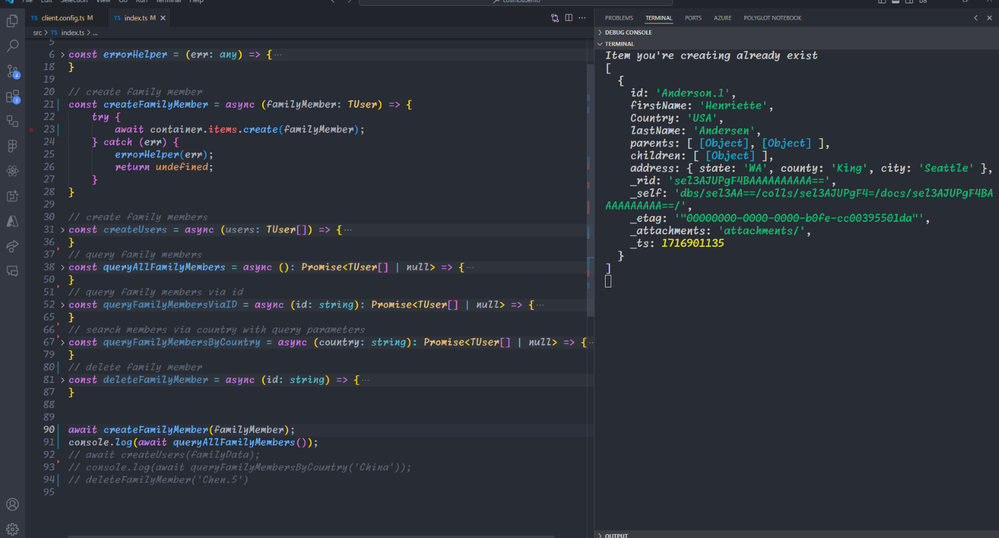Click 'await createFamilyMember(familyMember);' line 90

(x=182, y=430)
